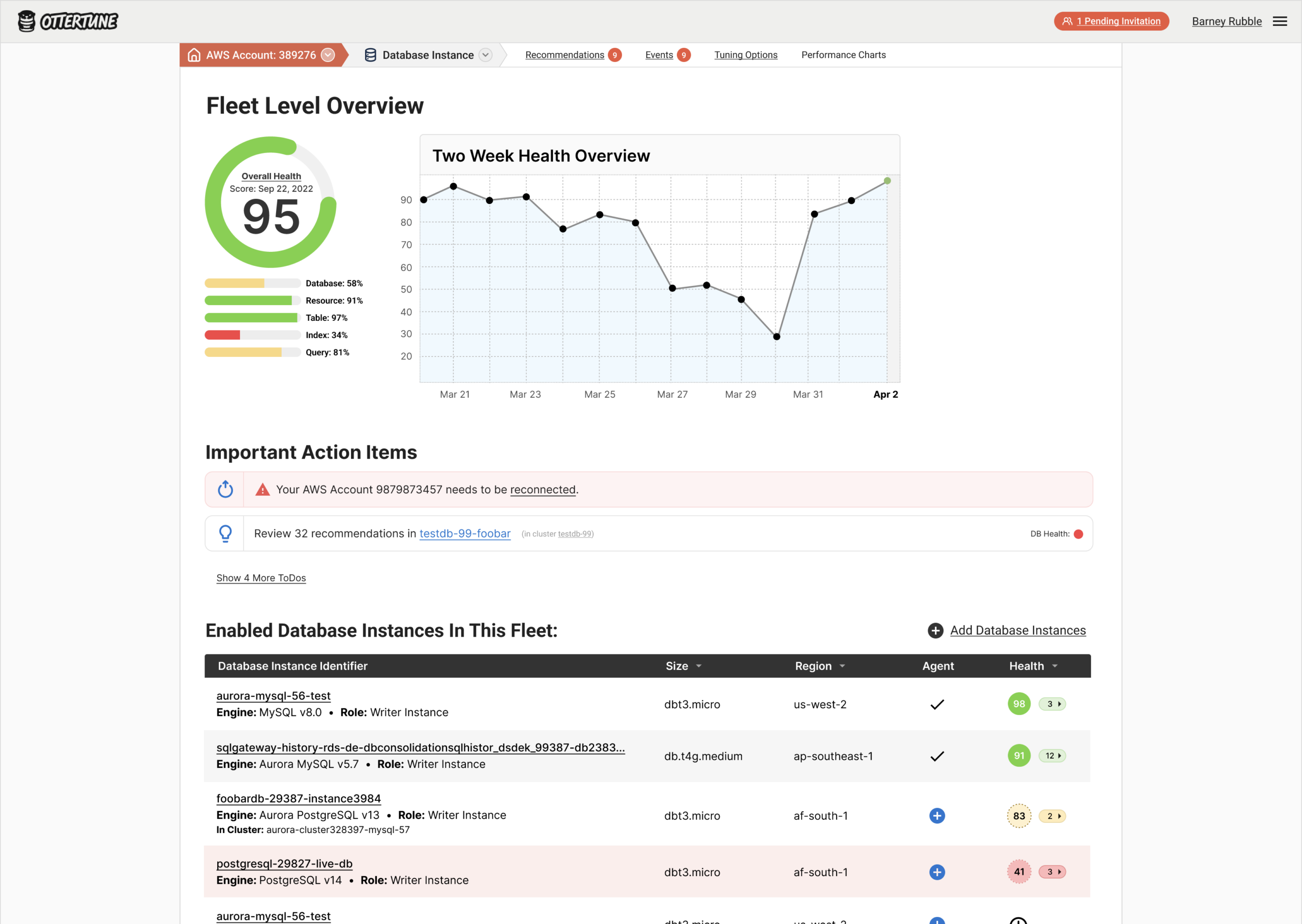1302x924 pixels.
Task: Click the Index 34% progress bar
Action: pos(252,335)
